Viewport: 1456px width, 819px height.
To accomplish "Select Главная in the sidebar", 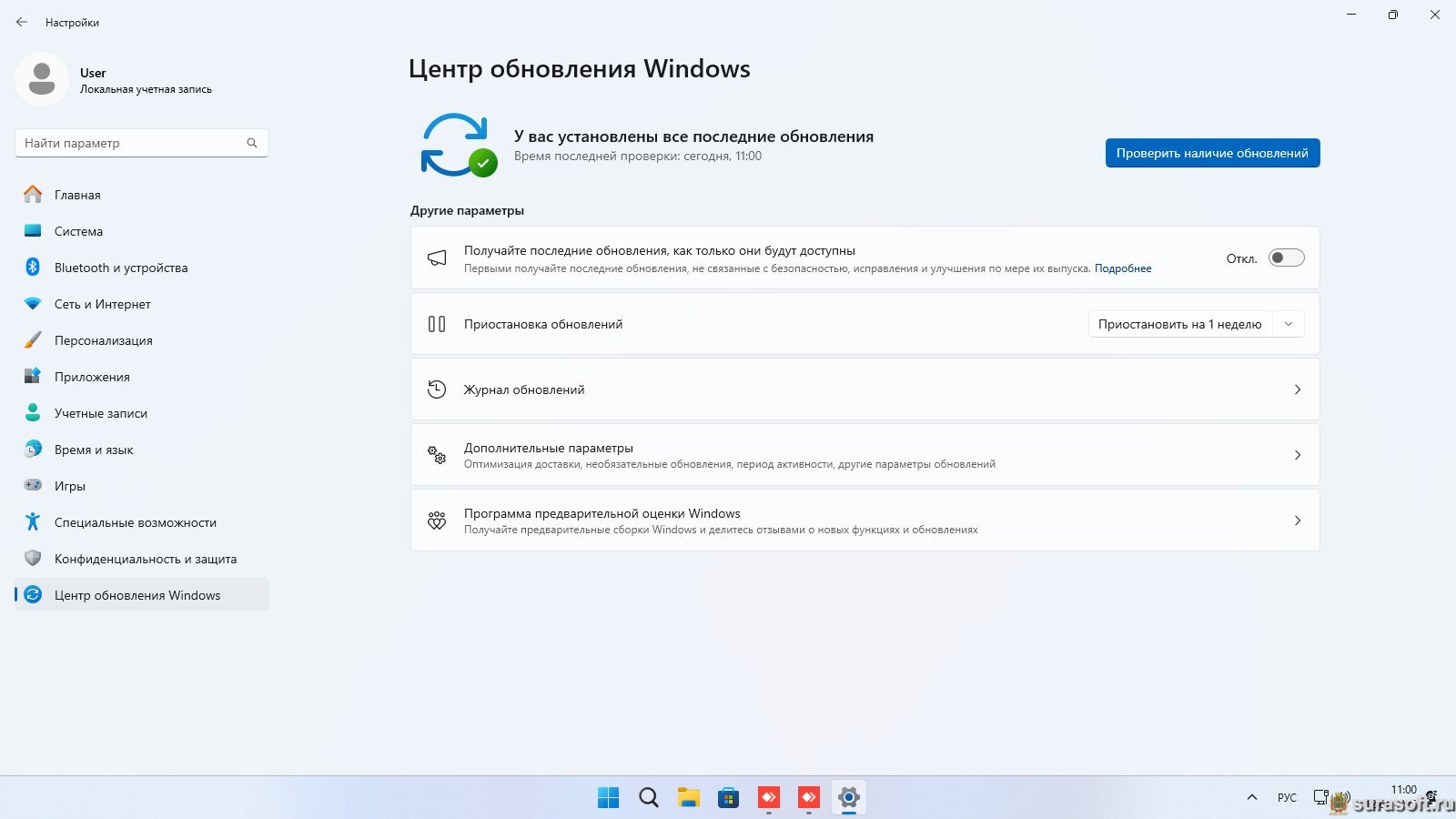I will (x=142, y=195).
